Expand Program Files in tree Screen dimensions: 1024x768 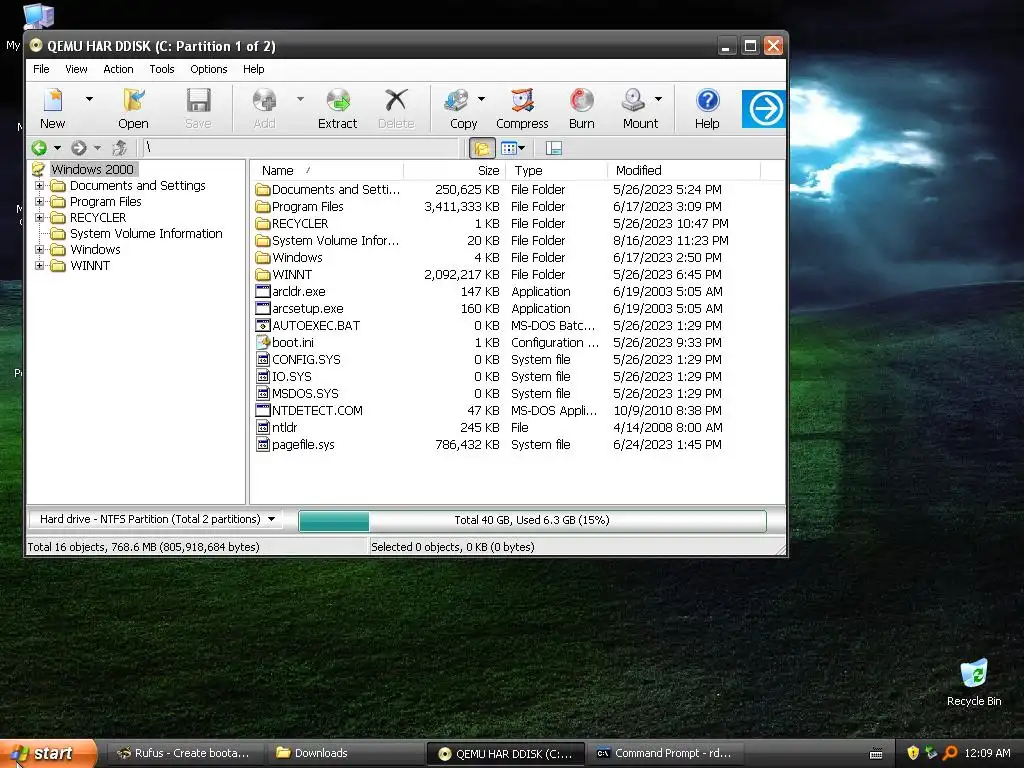(39, 202)
